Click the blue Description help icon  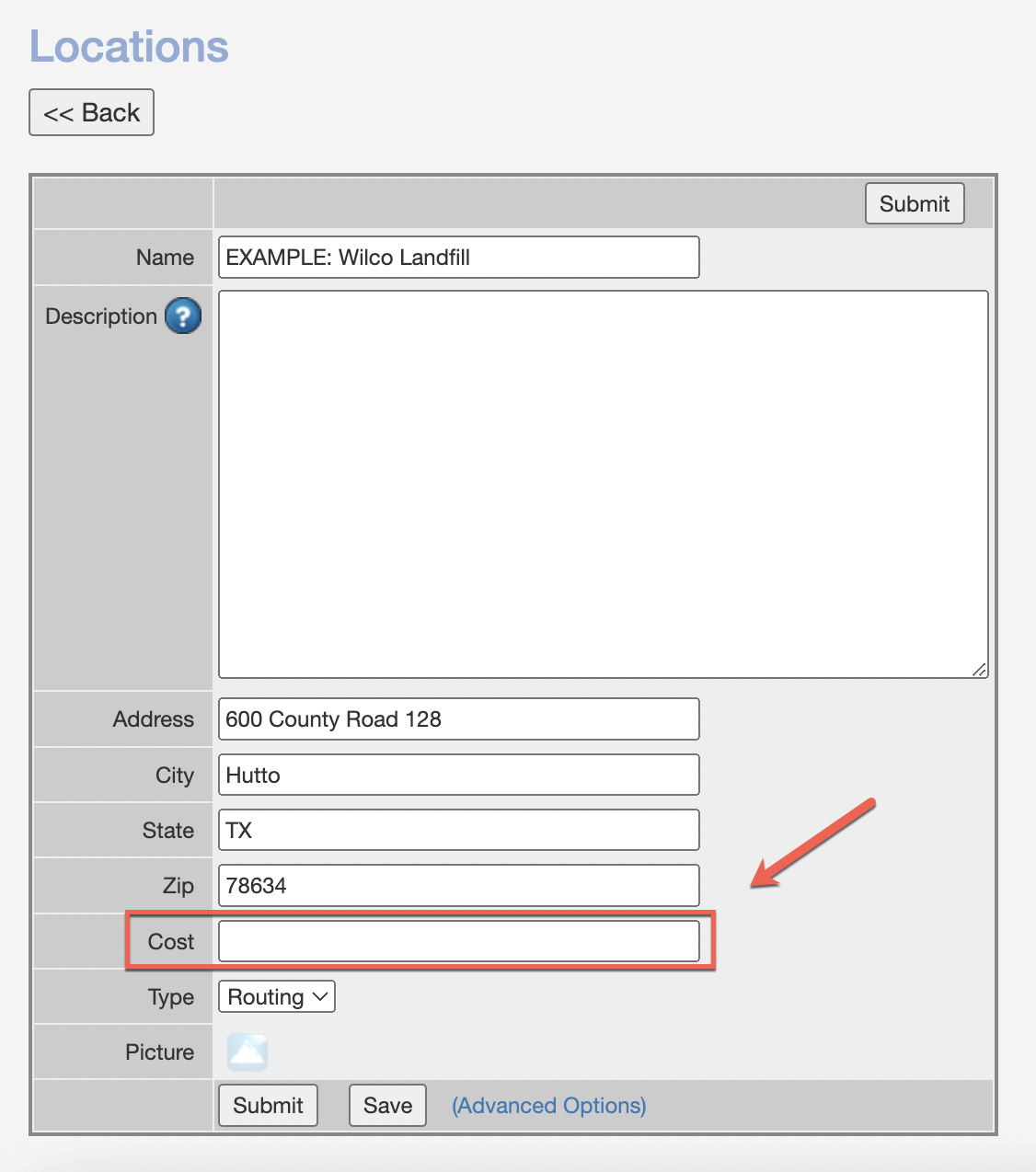pos(183,316)
